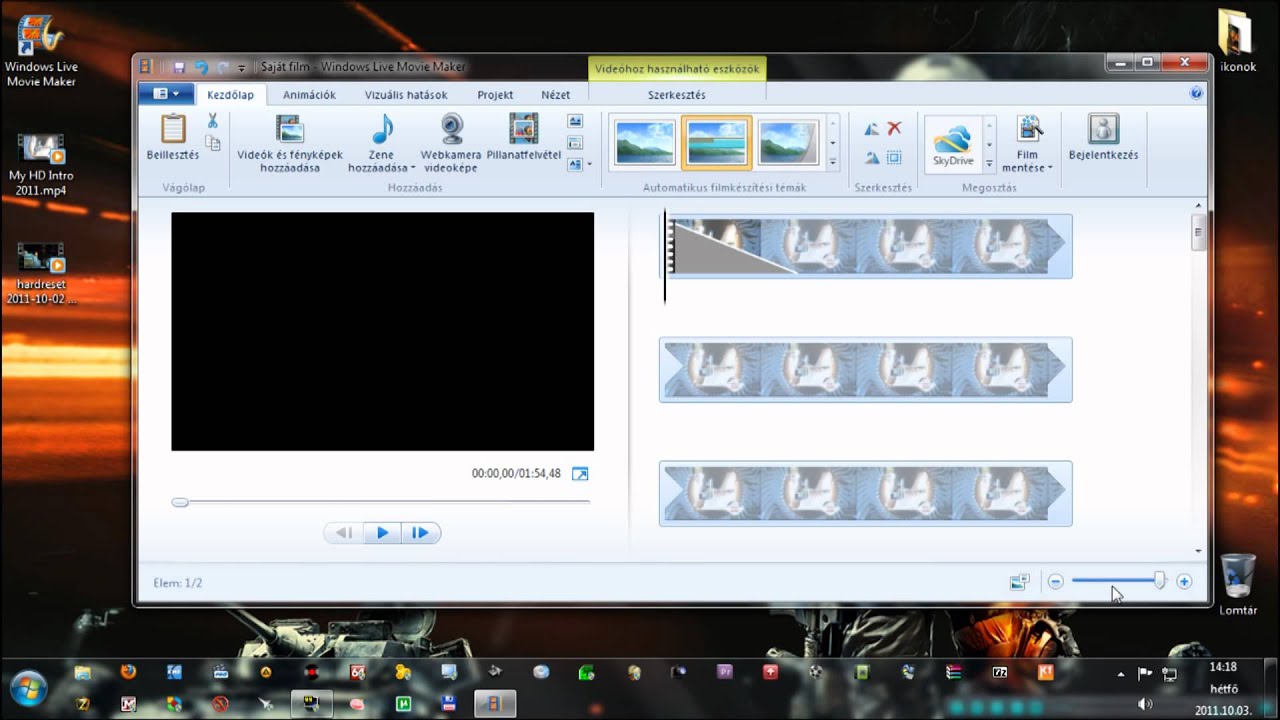Viewport: 1280px width, 720px height.
Task: Click the add title icon beside Pillanatfelvétel
Action: point(575,121)
